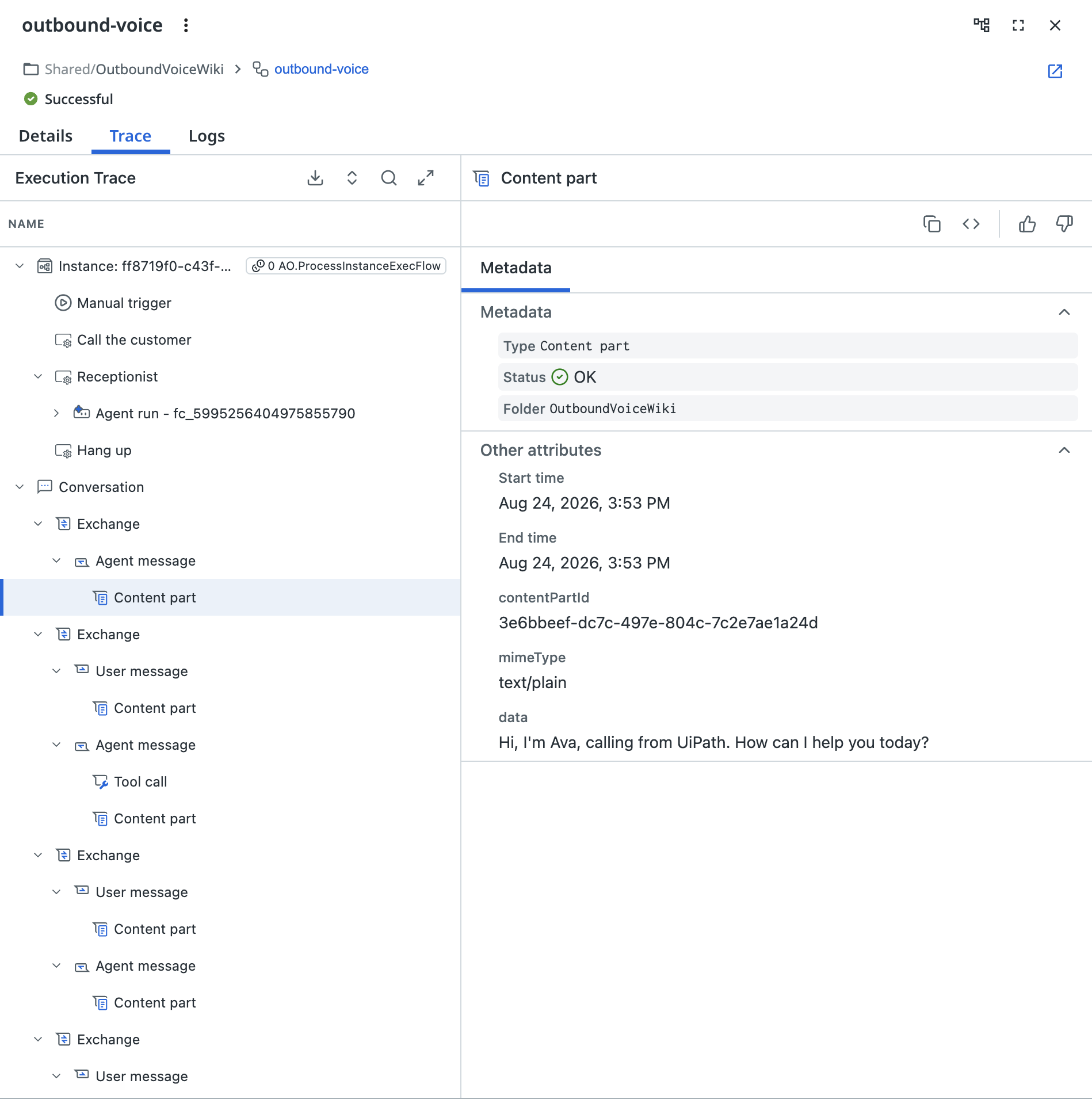Select the Trace tab

[131, 136]
